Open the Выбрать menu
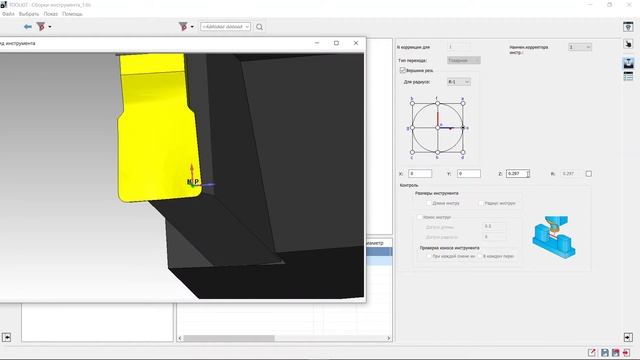Image resolution: width=640 pixels, height=360 pixels. tap(29, 14)
